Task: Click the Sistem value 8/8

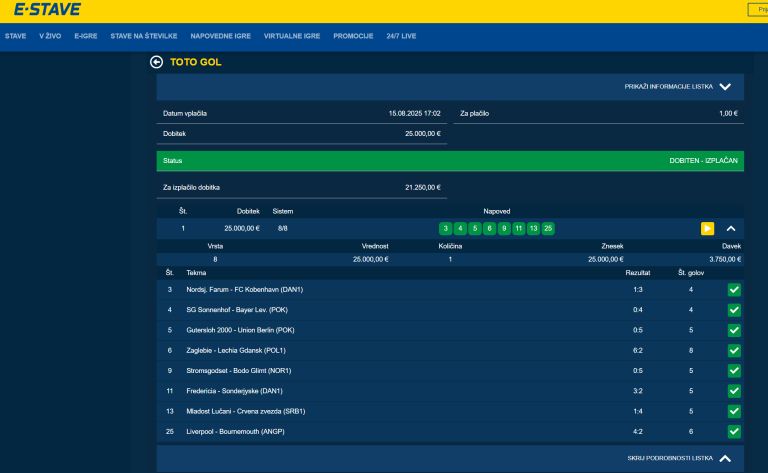Action: 283,229
